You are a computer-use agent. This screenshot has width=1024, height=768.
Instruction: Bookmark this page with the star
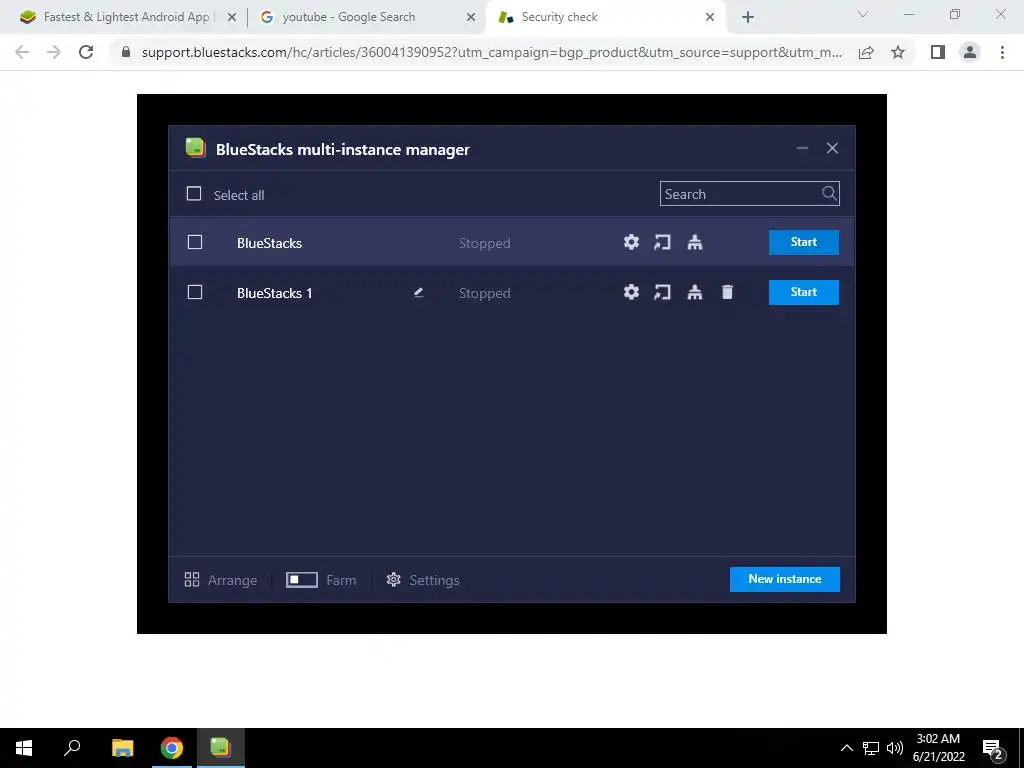[x=898, y=52]
